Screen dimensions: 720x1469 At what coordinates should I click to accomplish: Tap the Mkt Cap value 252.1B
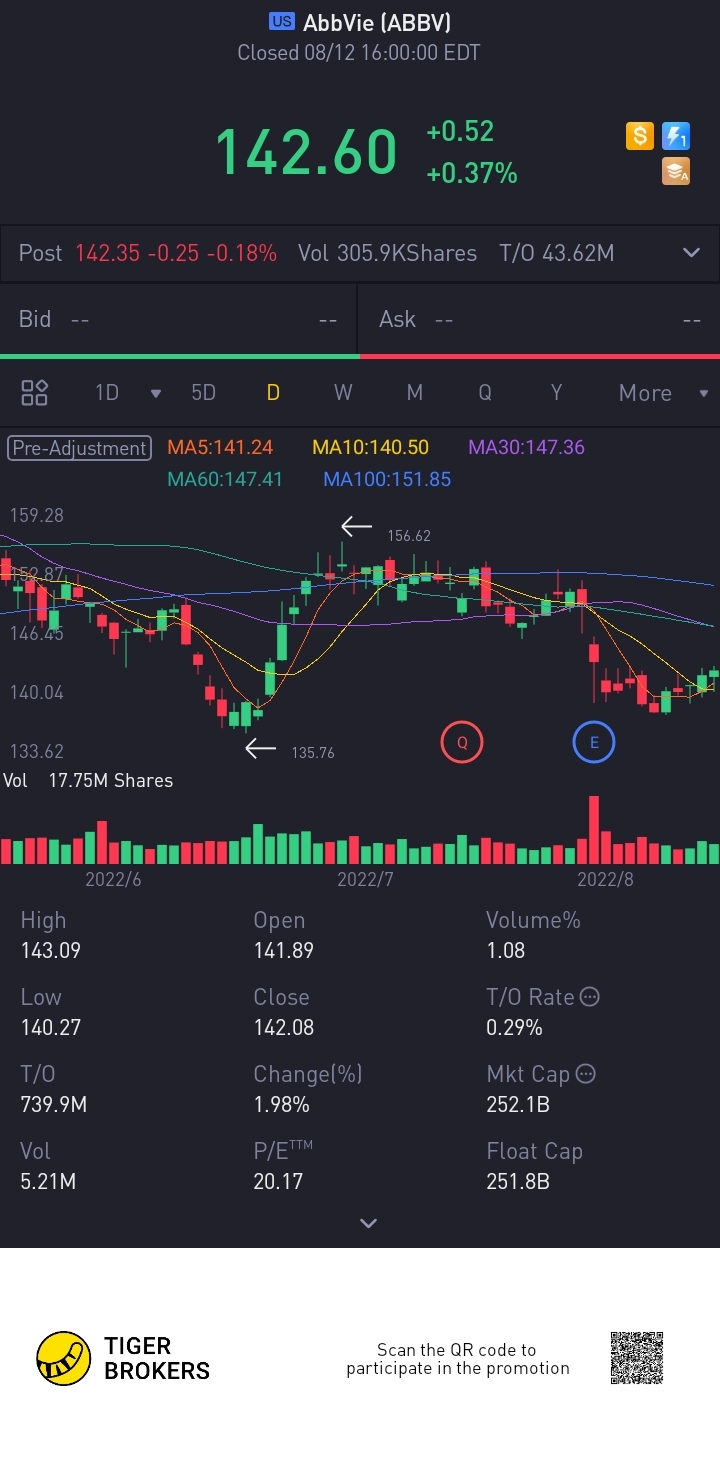coord(518,1105)
